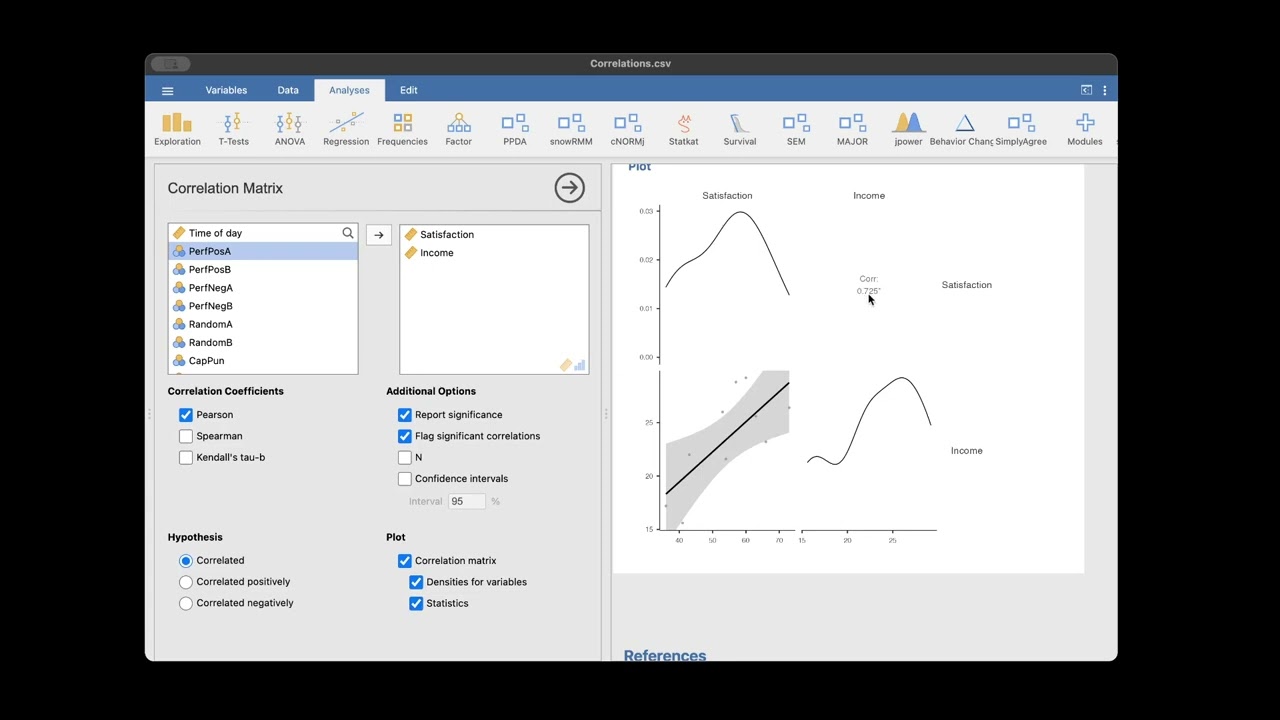Screen dimensions: 1280x720
Task: Open the MAJOR module menu
Action: (852, 129)
